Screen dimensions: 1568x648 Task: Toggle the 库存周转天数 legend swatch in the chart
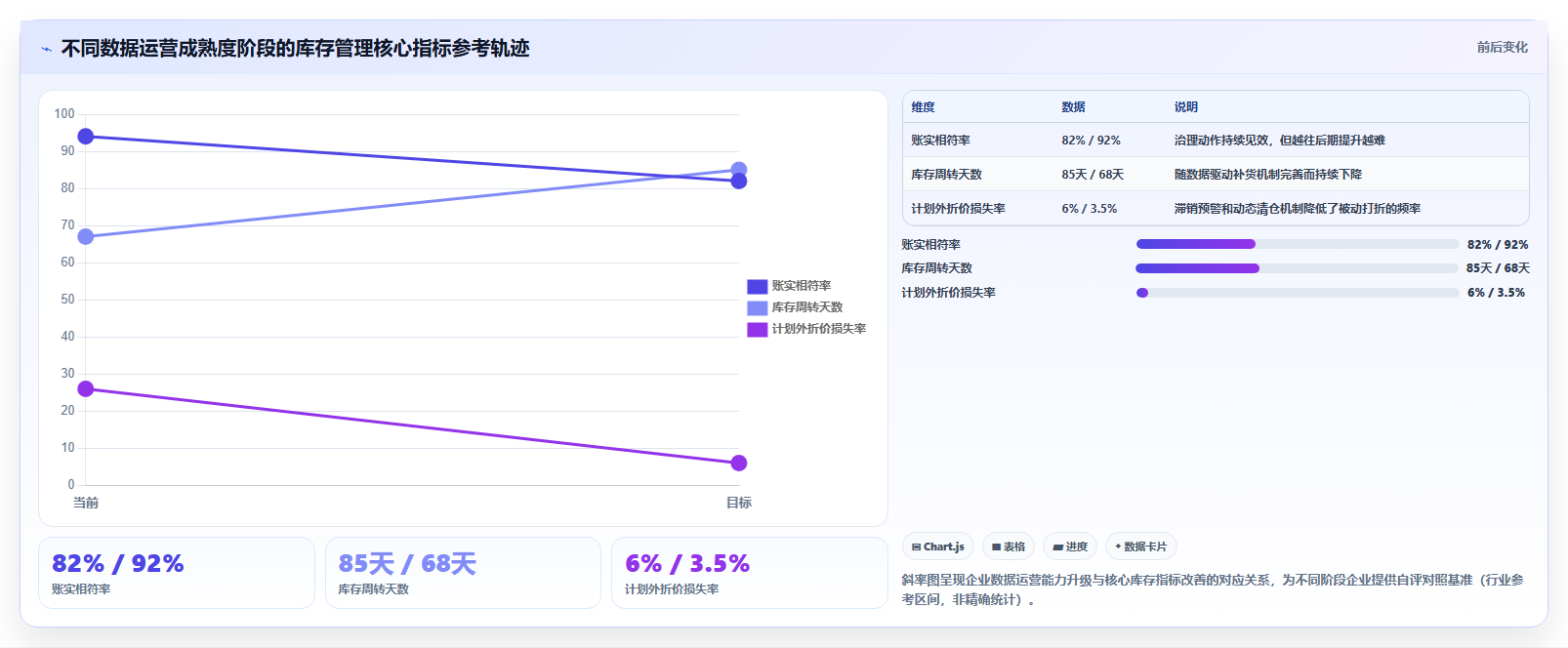[757, 307]
